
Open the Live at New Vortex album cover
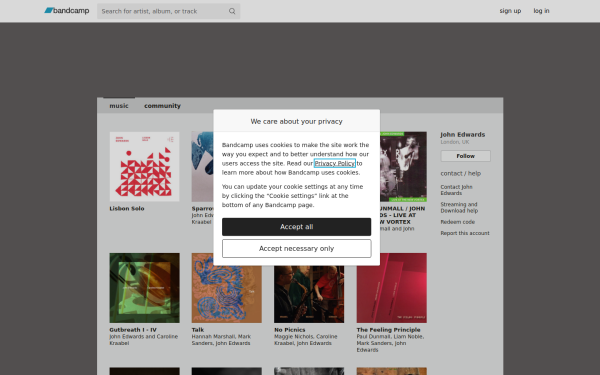pos(403,166)
